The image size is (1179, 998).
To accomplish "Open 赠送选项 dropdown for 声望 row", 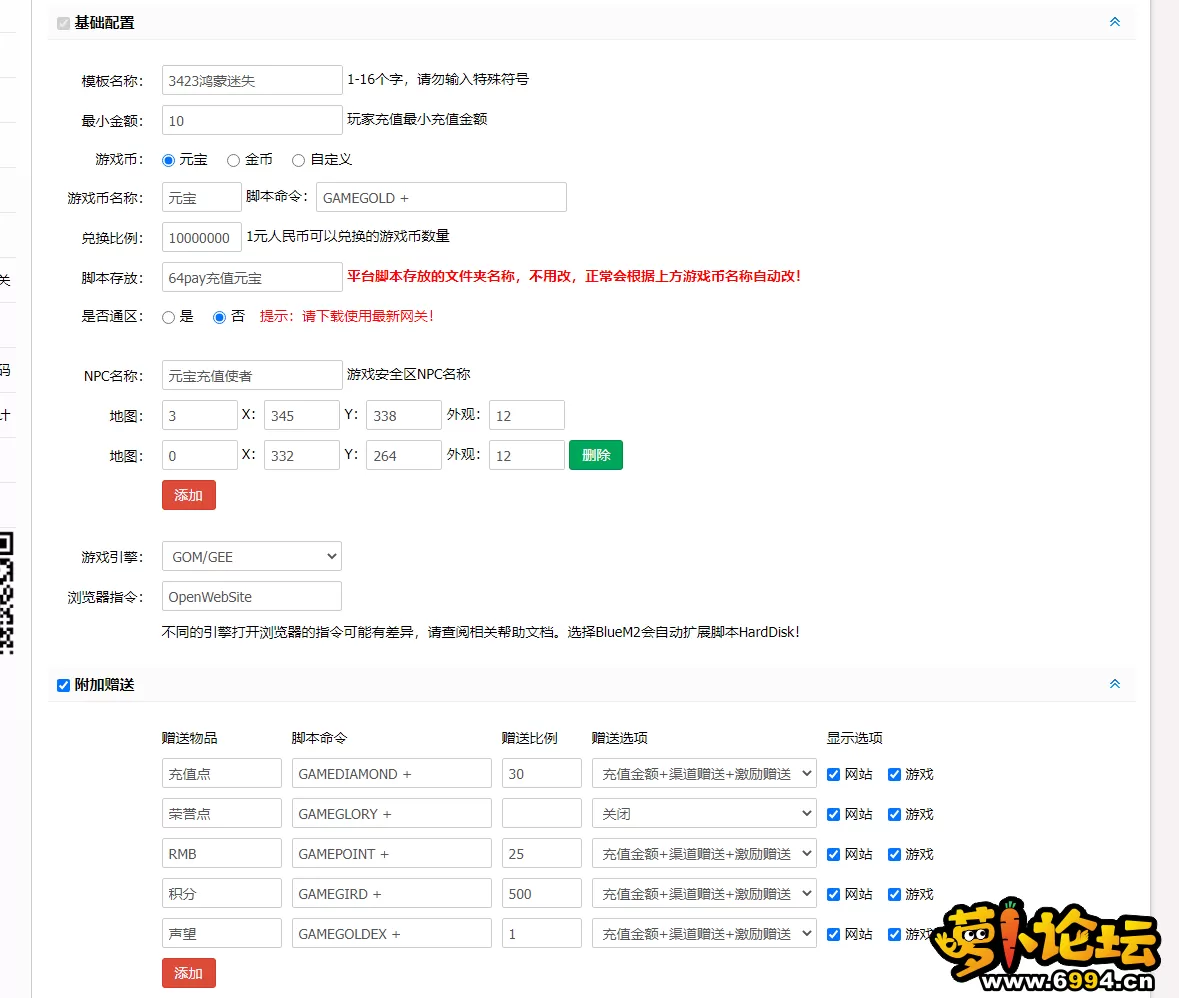I will tap(704, 933).
